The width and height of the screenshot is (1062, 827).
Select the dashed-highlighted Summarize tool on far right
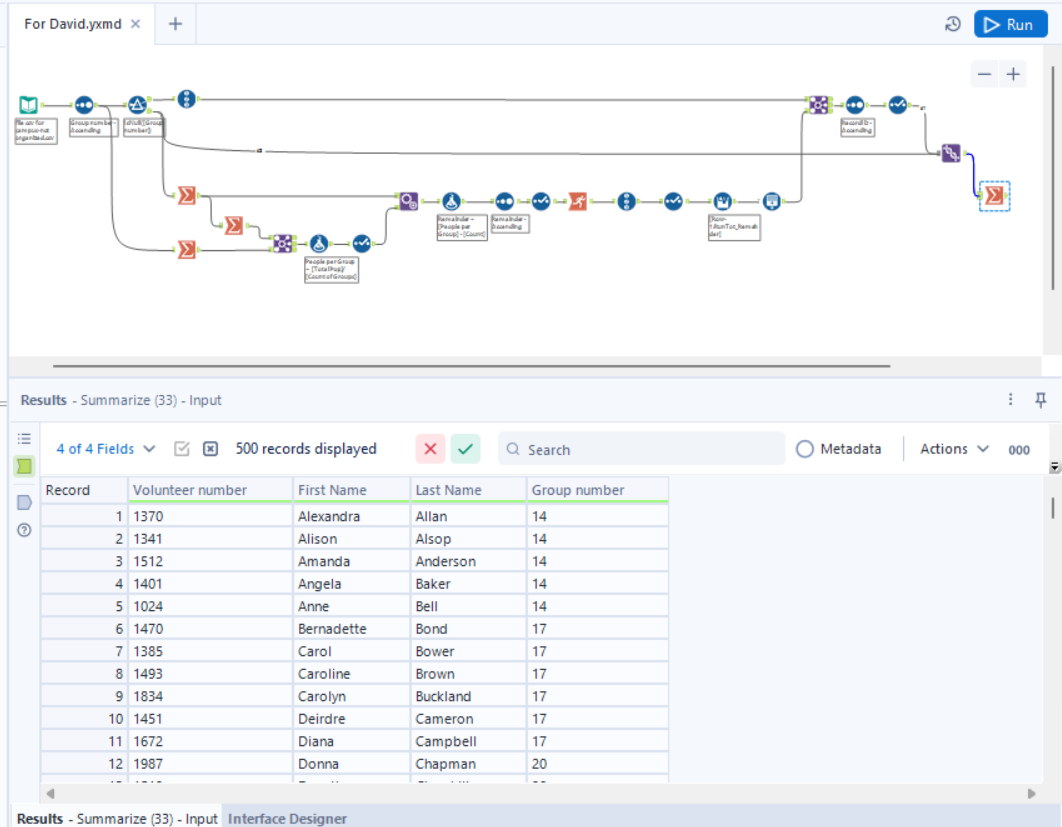pyautogui.click(x=994, y=197)
